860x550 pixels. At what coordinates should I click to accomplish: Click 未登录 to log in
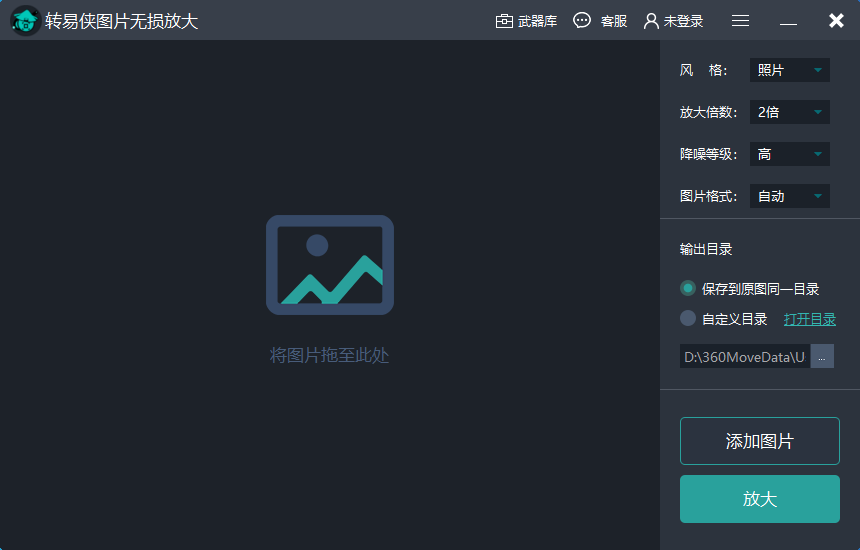[674, 21]
